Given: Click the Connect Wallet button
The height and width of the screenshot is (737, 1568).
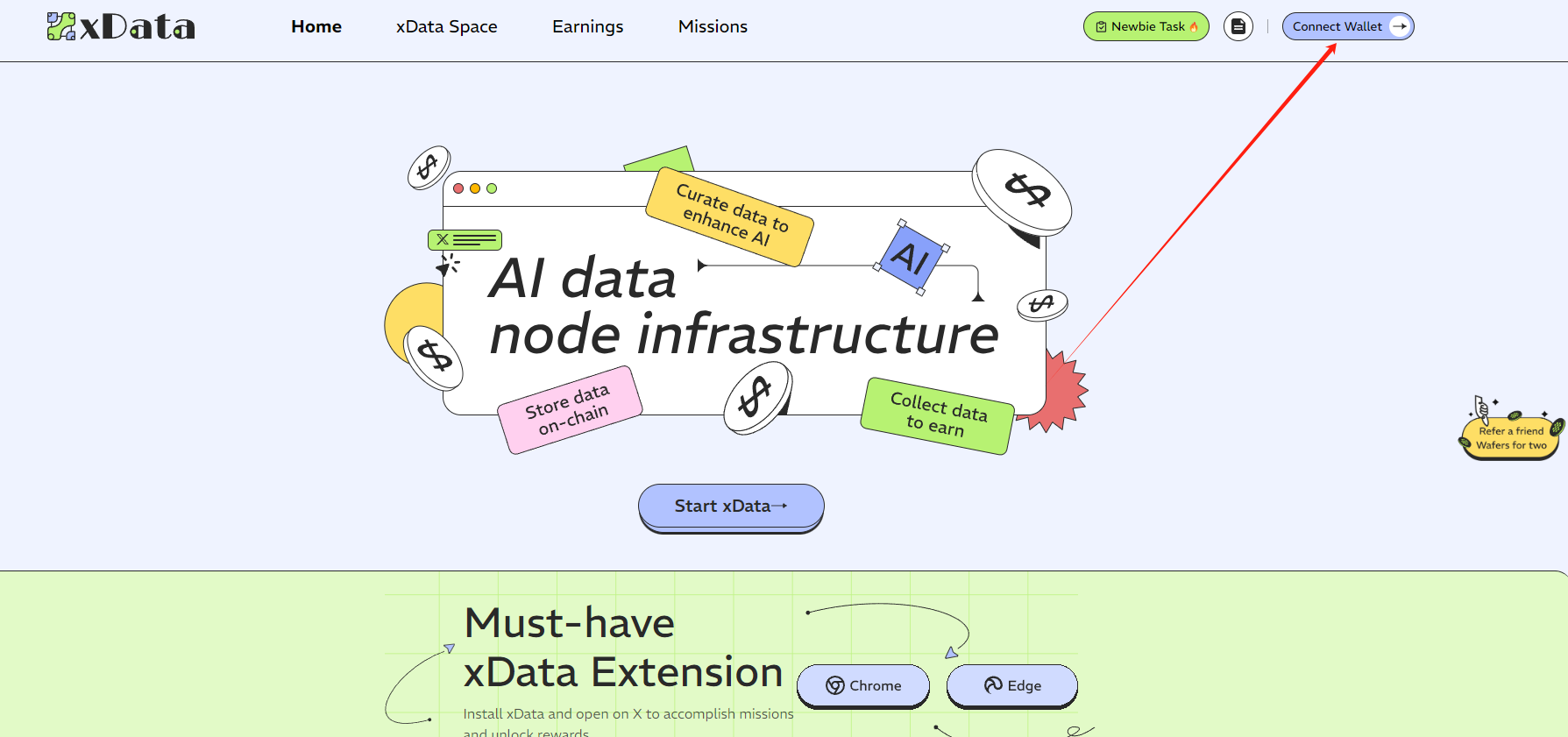Looking at the screenshot, I should 1337,26.
